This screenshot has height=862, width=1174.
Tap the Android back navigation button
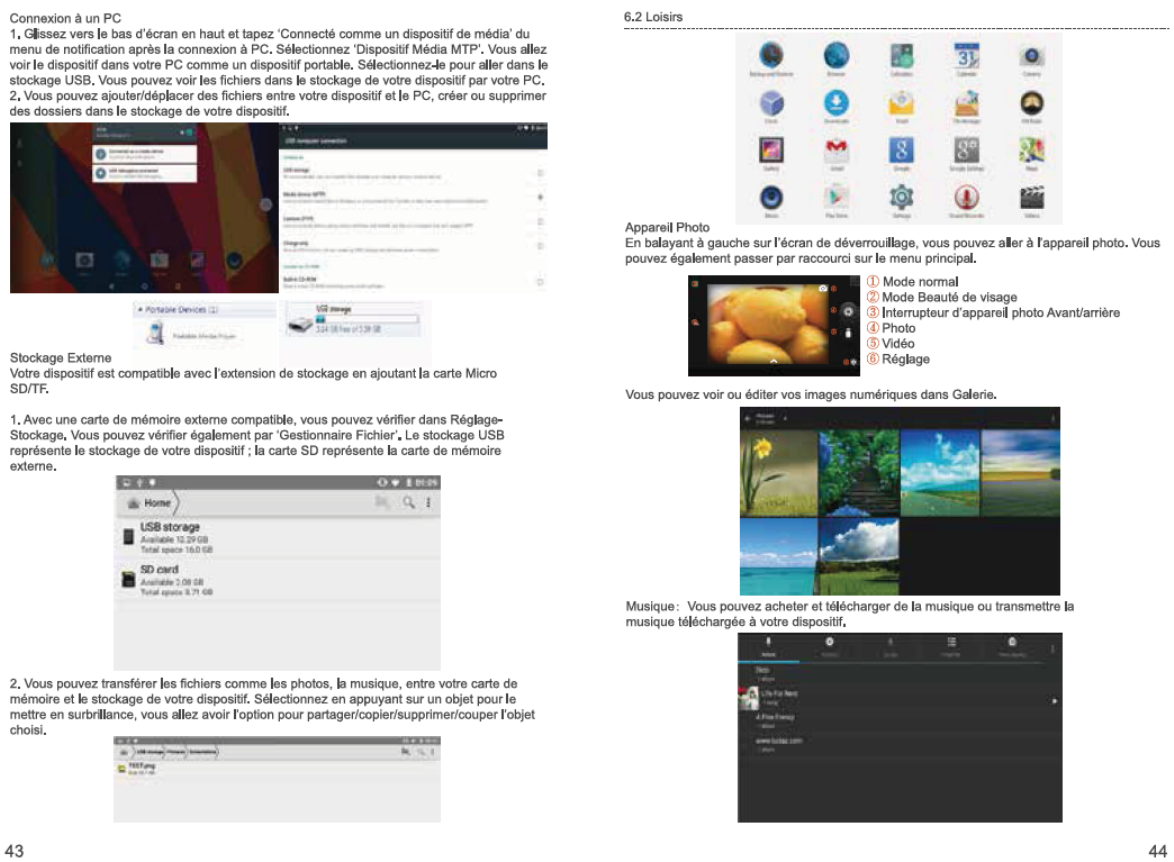click(x=113, y=286)
